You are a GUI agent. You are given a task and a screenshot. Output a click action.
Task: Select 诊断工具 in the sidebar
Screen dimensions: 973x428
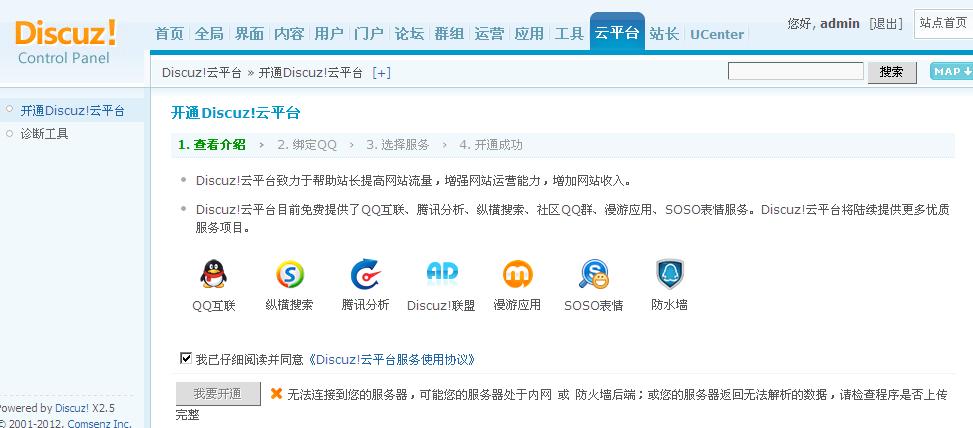(x=44, y=133)
